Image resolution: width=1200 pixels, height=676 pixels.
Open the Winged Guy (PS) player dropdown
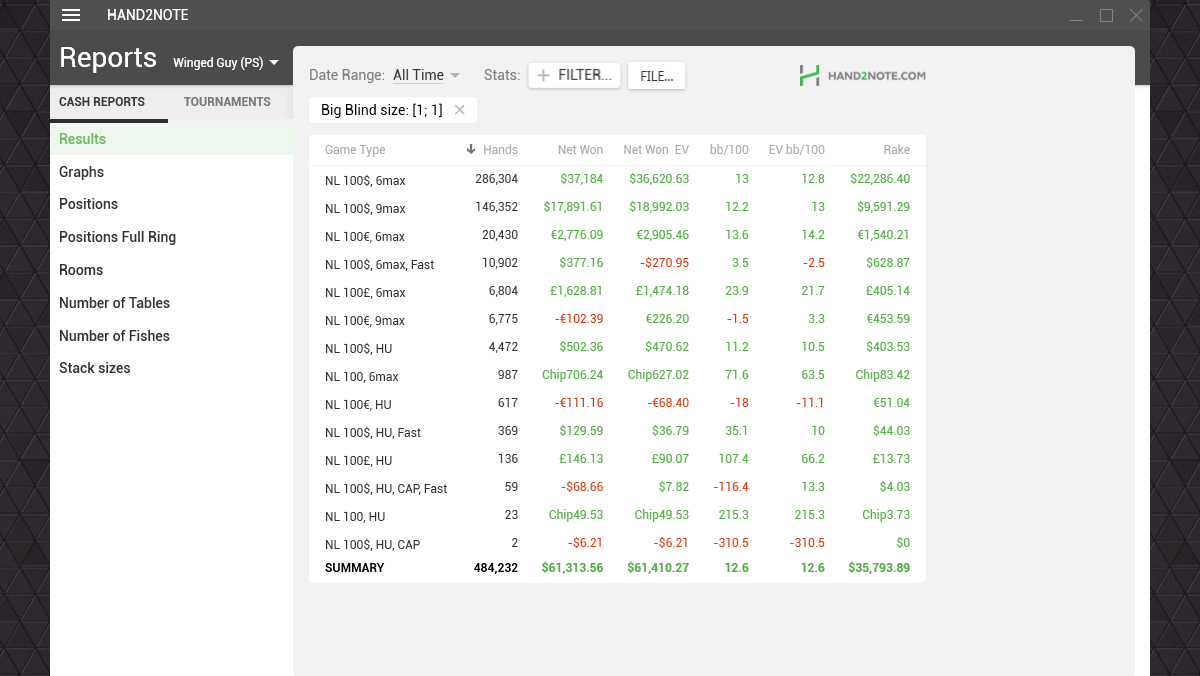[225, 63]
